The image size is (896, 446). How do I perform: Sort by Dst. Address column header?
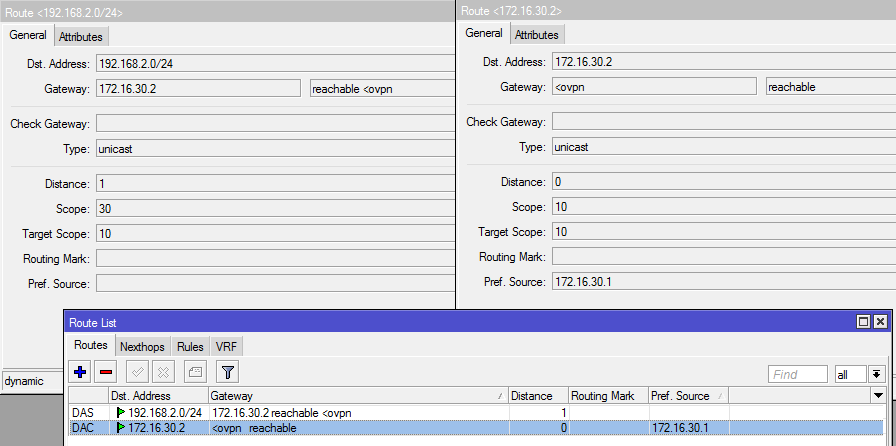coord(155,396)
